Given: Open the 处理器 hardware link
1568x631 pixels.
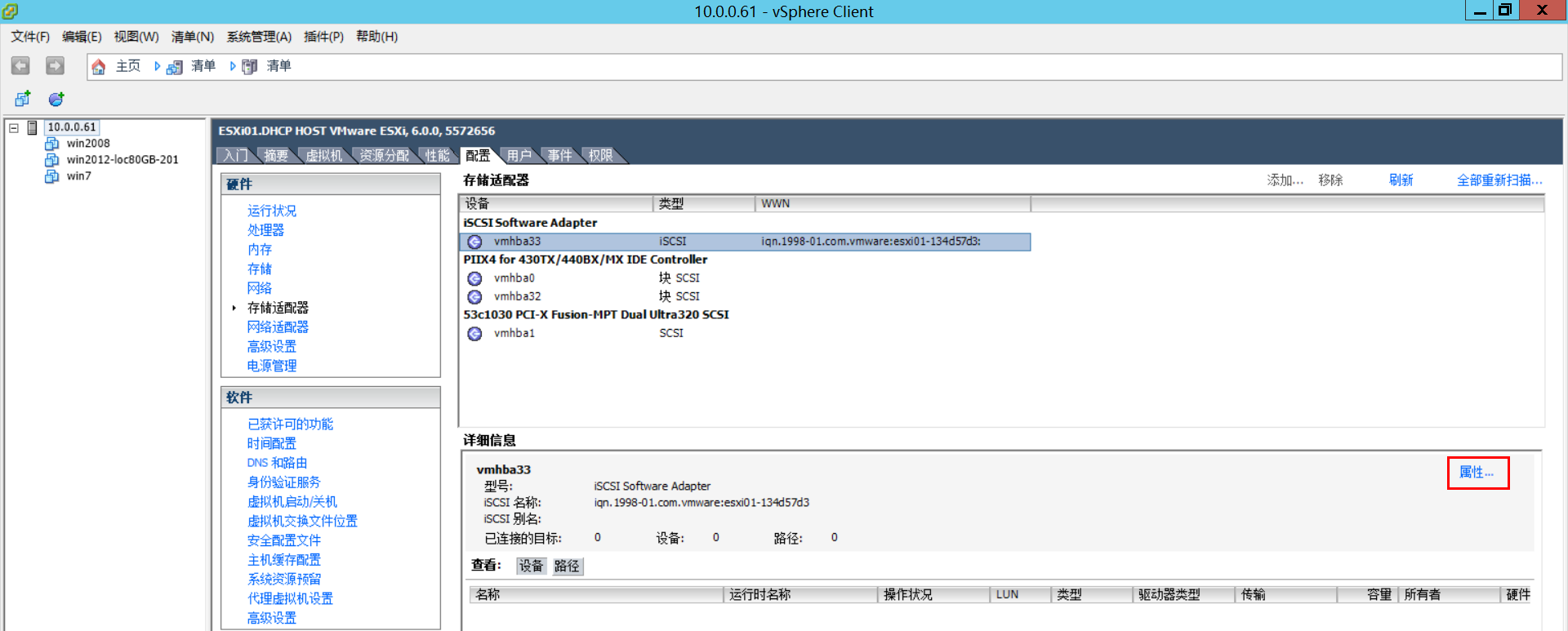Looking at the screenshot, I should point(265,231).
